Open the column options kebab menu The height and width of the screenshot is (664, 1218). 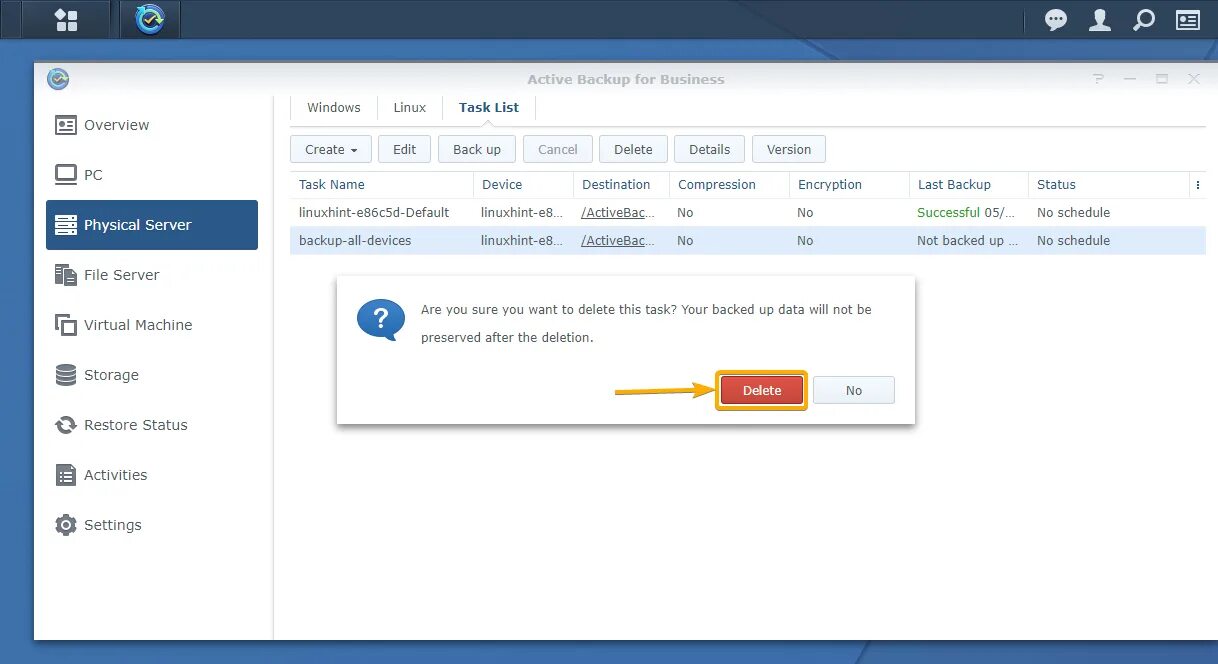[1197, 185]
